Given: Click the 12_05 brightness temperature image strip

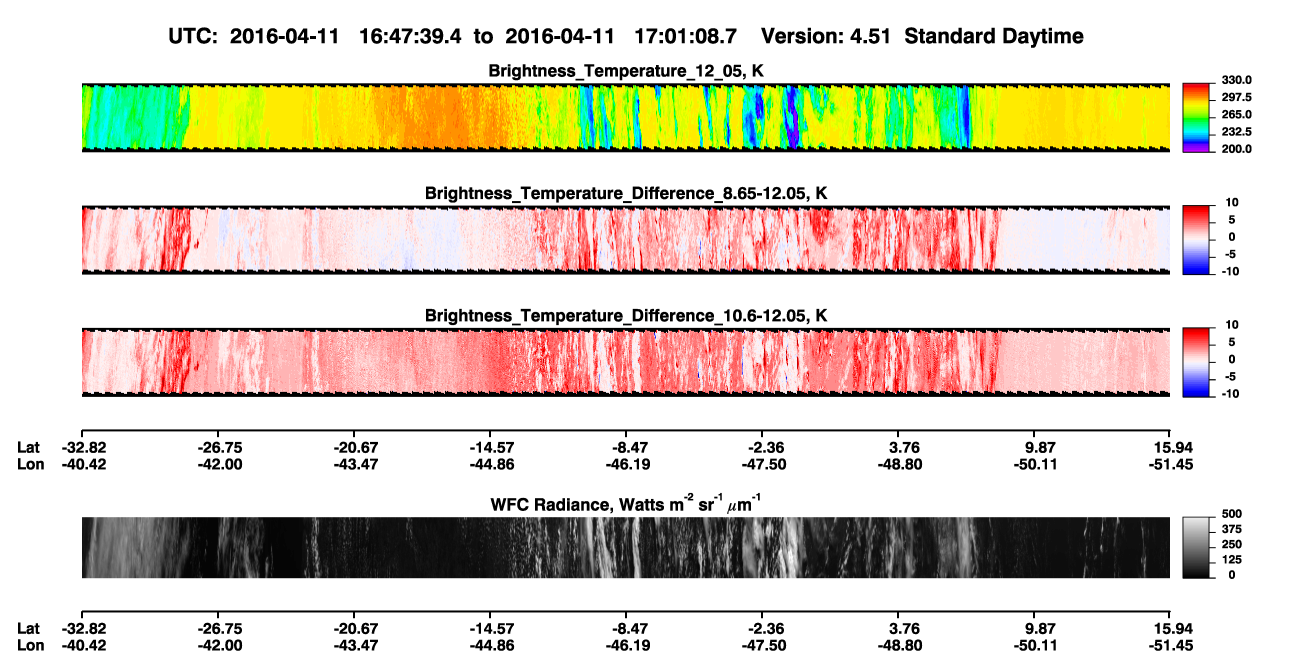Looking at the screenshot, I should pos(625,117).
